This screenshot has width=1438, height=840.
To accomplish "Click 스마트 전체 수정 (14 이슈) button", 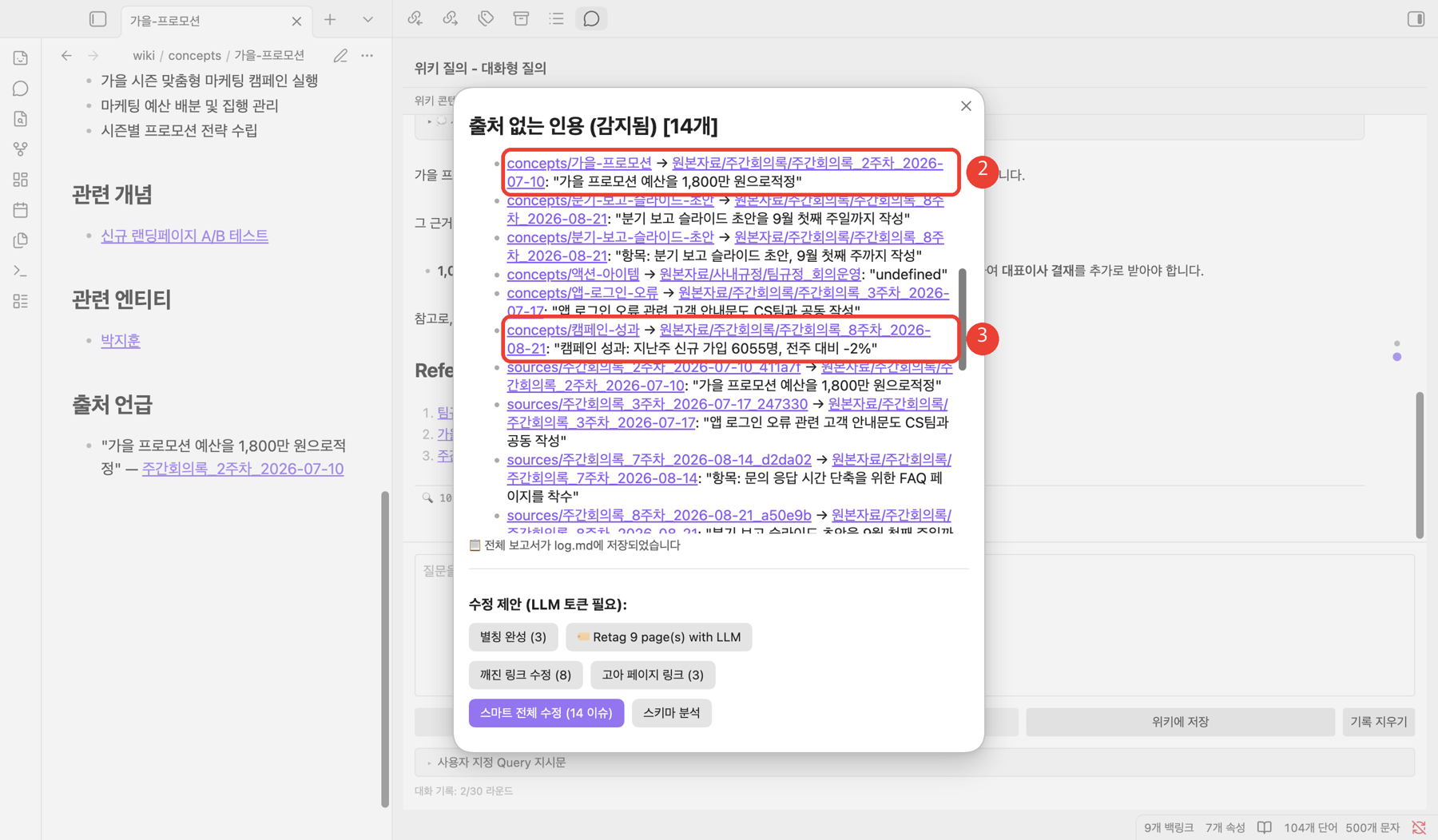I will coord(546,712).
